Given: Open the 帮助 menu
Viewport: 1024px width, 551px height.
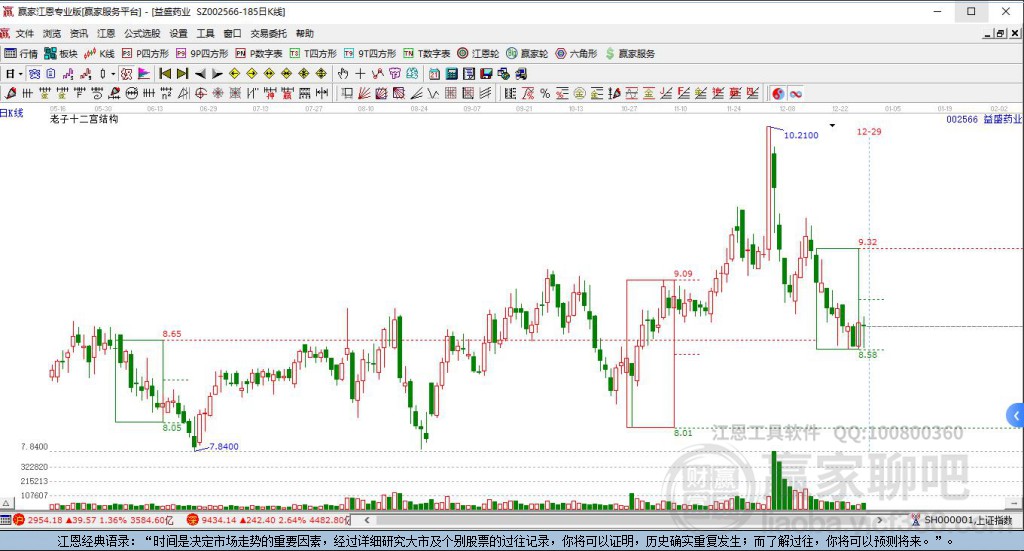Looking at the screenshot, I should pyautogui.click(x=304, y=33).
